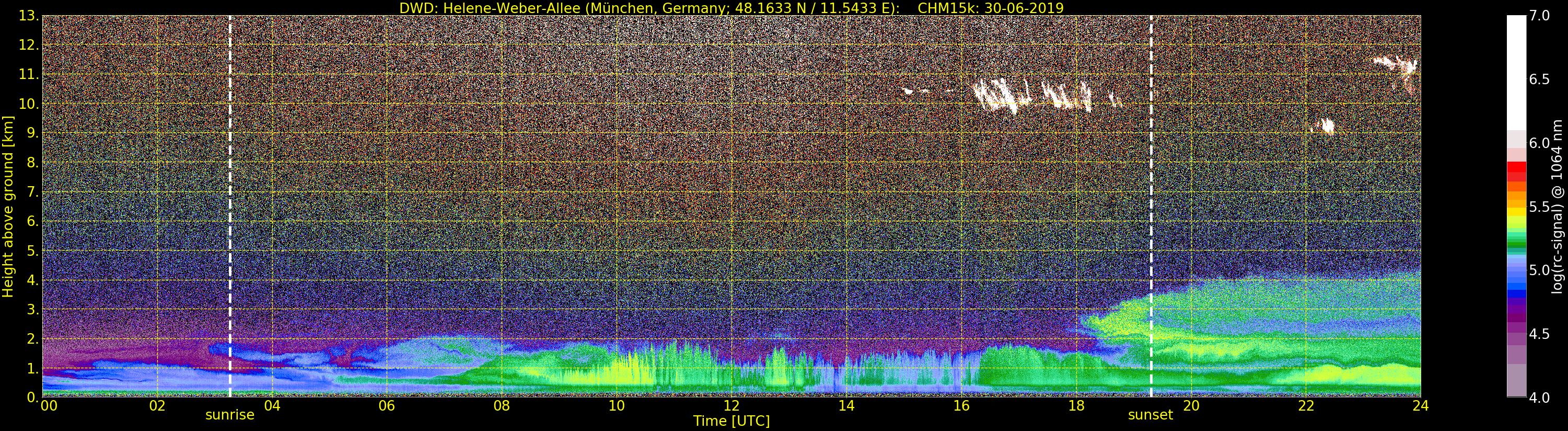The height and width of the screenshot is (431, 1568).
Task: Click the x-axis tick label '00'
Action: click(49, 405)
